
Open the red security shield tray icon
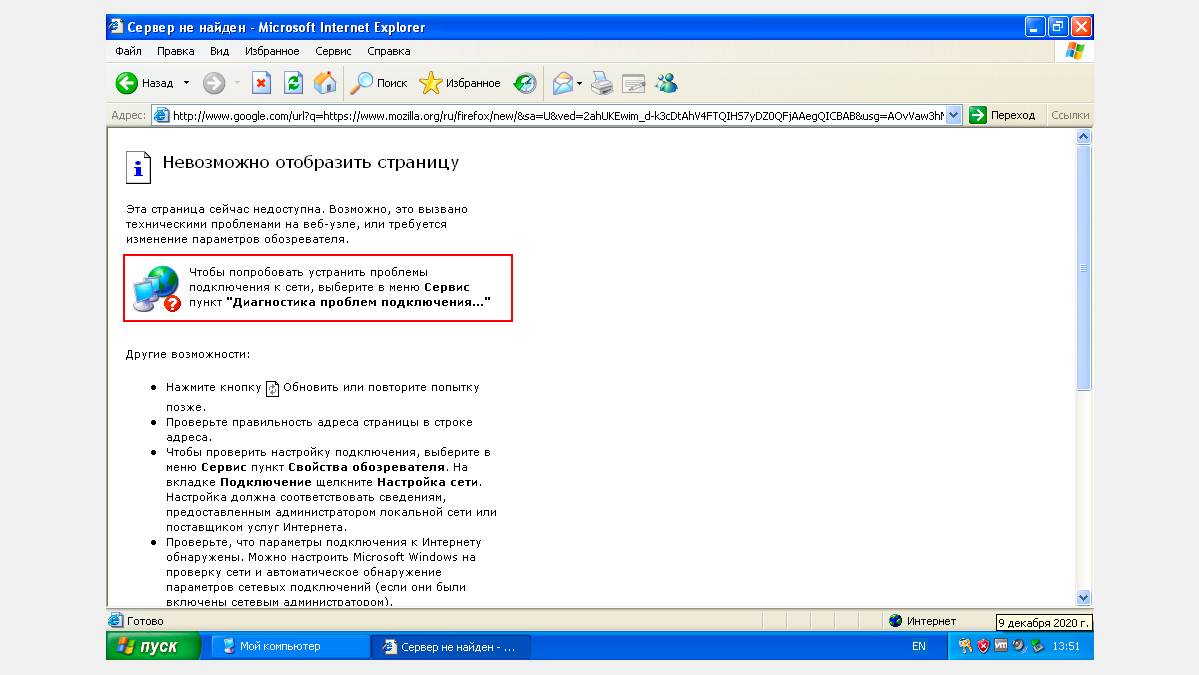click(x=983, y=646)
